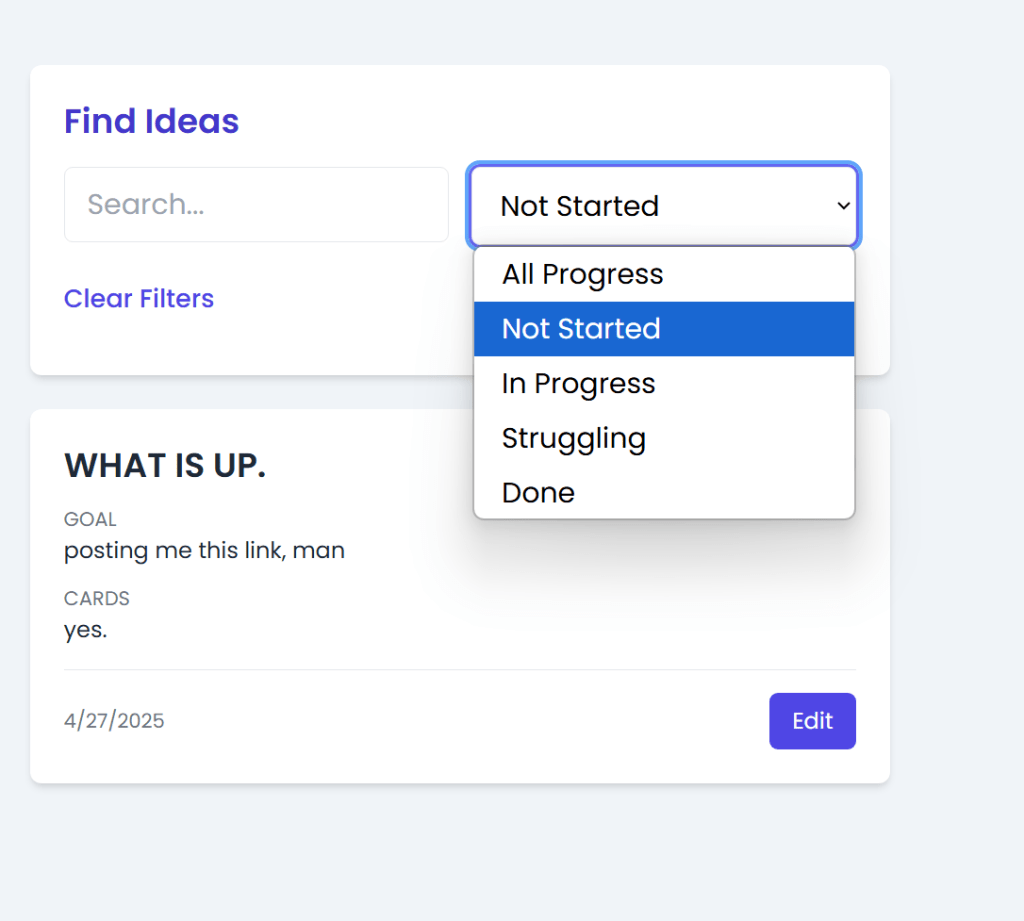The image size is (1024, 921).
Task: Click the cards value text "yes."
Action: [x=86, y=630]
